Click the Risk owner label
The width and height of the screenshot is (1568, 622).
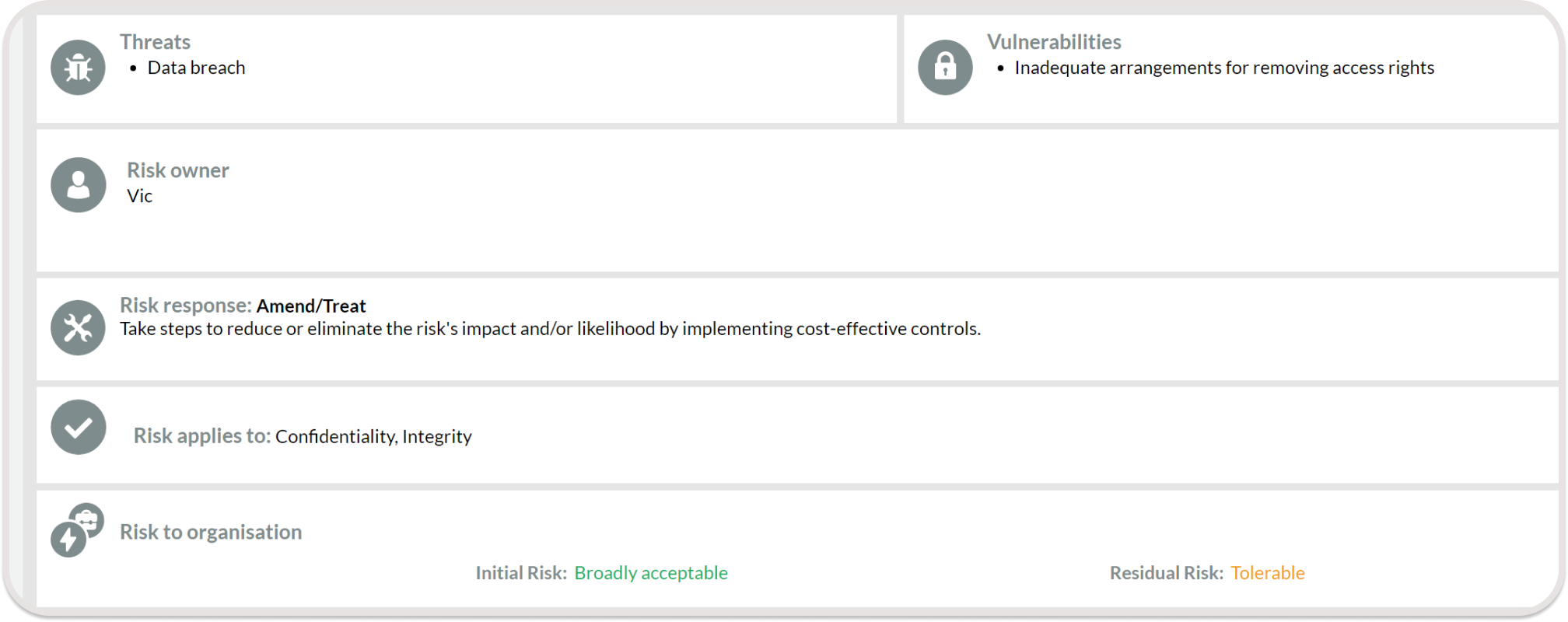pos(178,170)
